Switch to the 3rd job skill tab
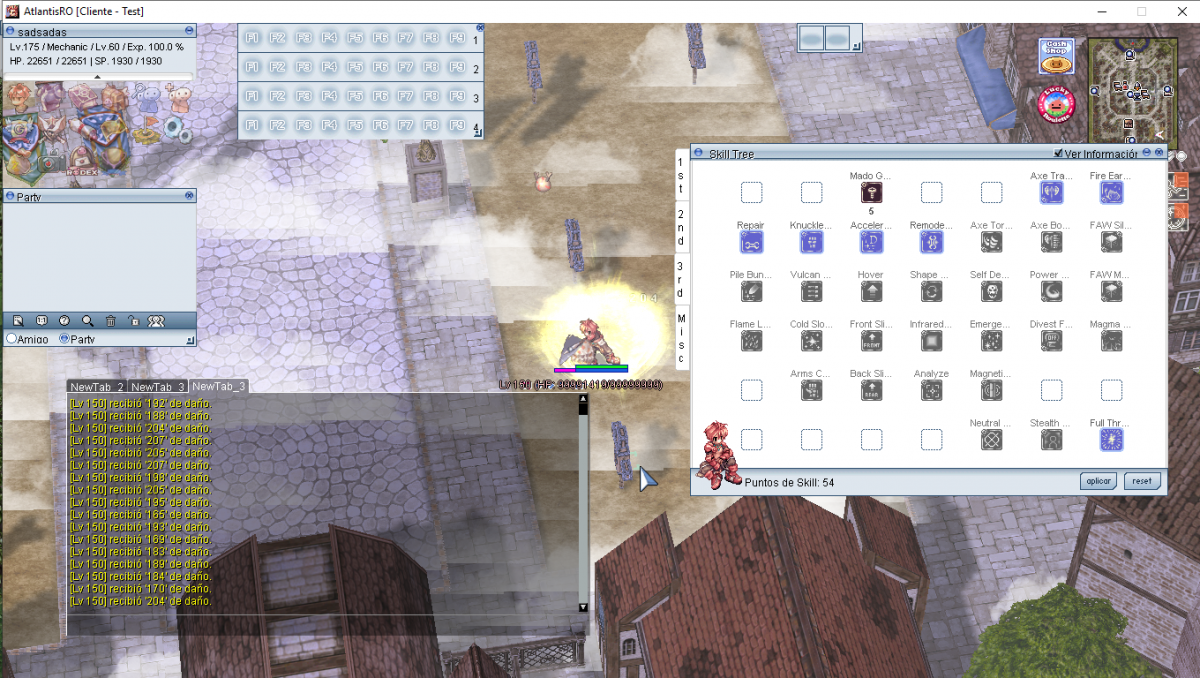 pyautogui.click(x=681, y=280)
